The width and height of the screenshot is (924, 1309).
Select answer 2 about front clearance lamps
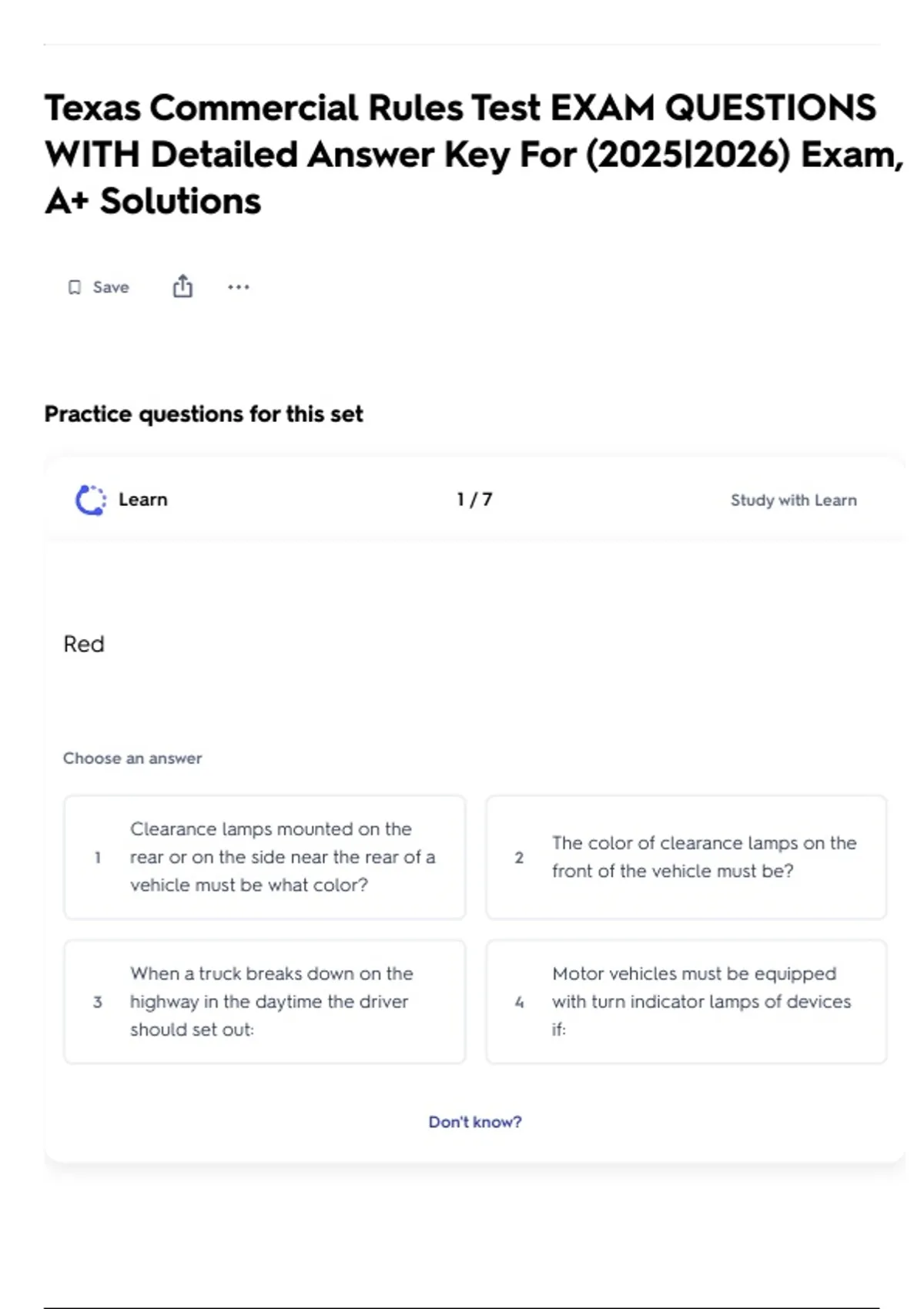pos(686,857)
